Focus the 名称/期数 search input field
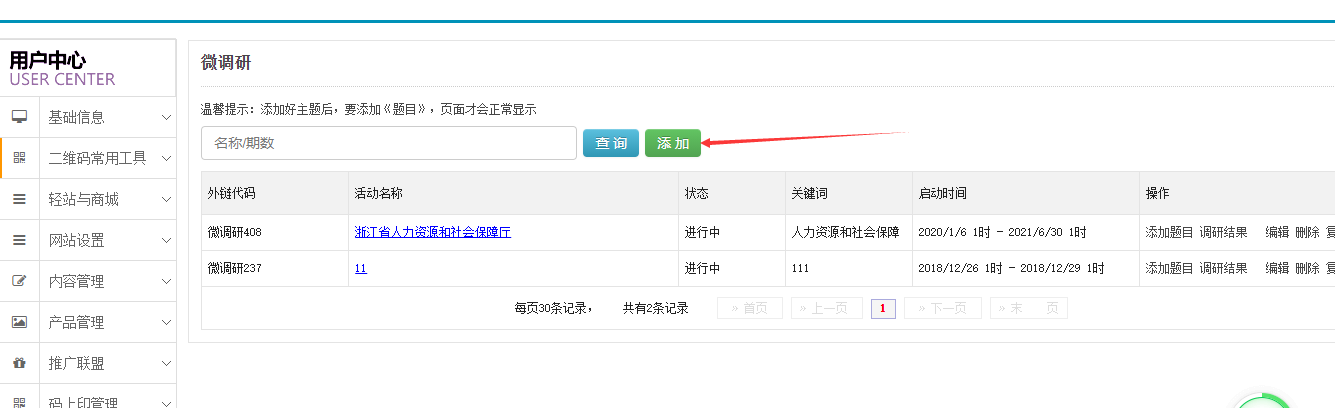This screenshot has height=408, width=1335. (388, 143)
